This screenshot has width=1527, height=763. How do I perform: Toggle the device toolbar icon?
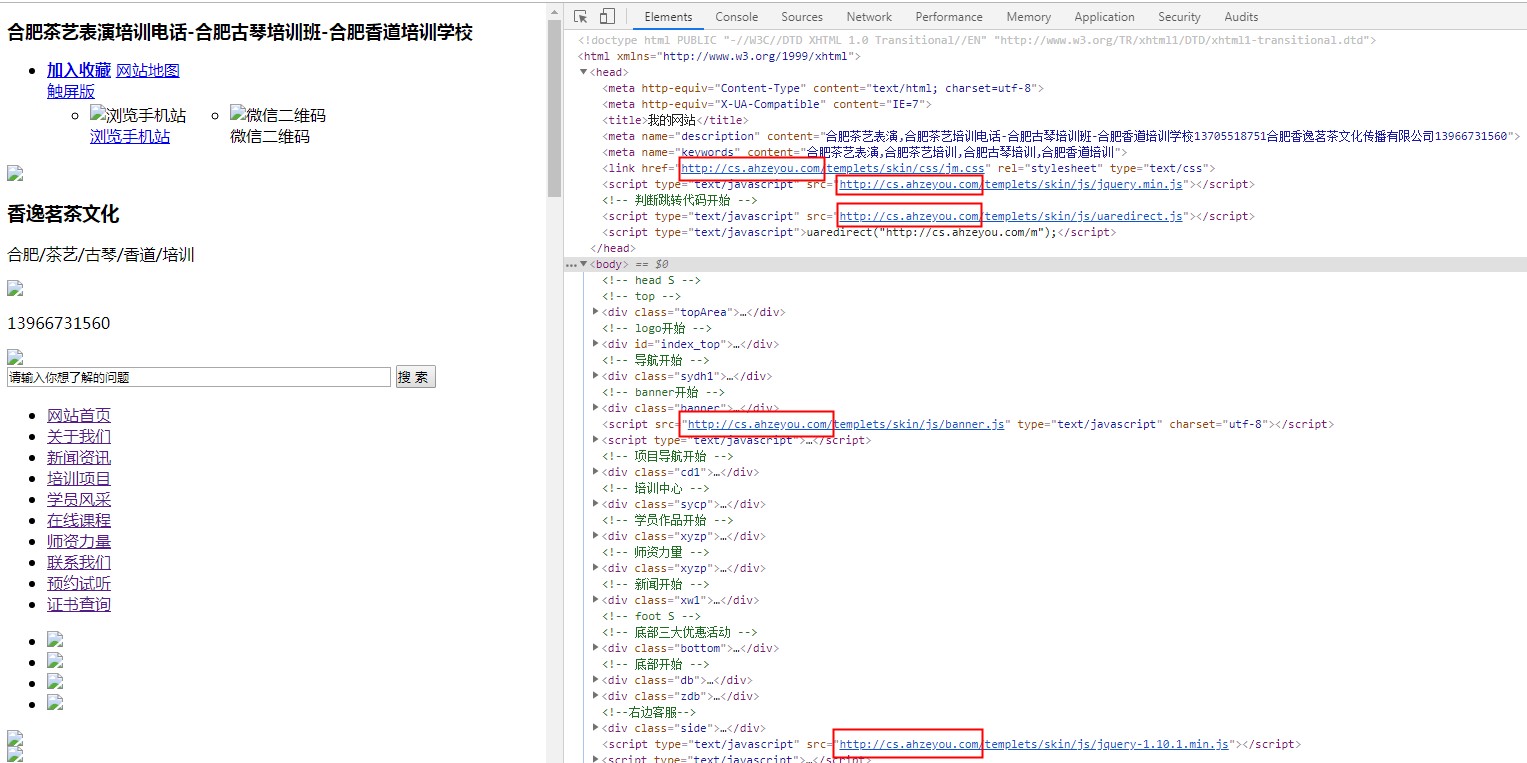click(607, 17)
